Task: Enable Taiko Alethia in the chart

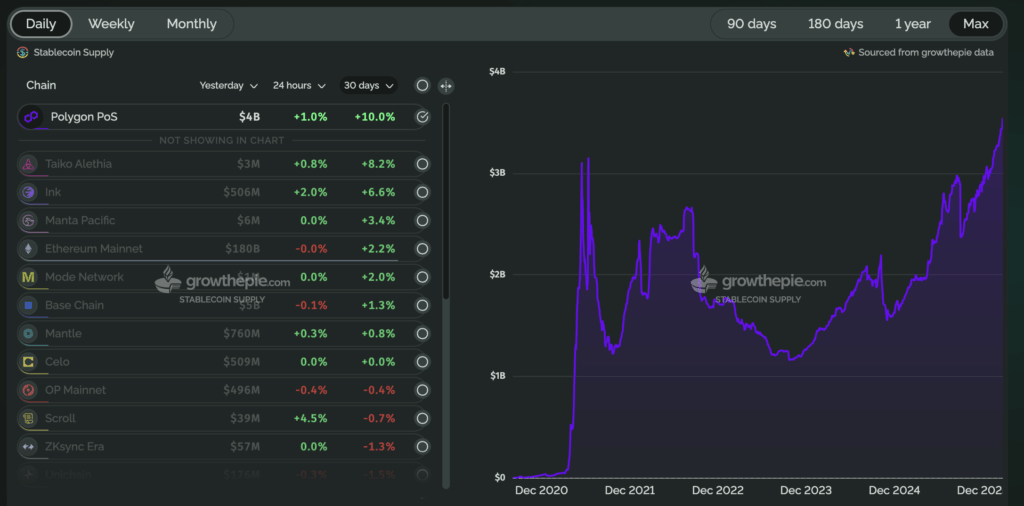Action: 422,164
